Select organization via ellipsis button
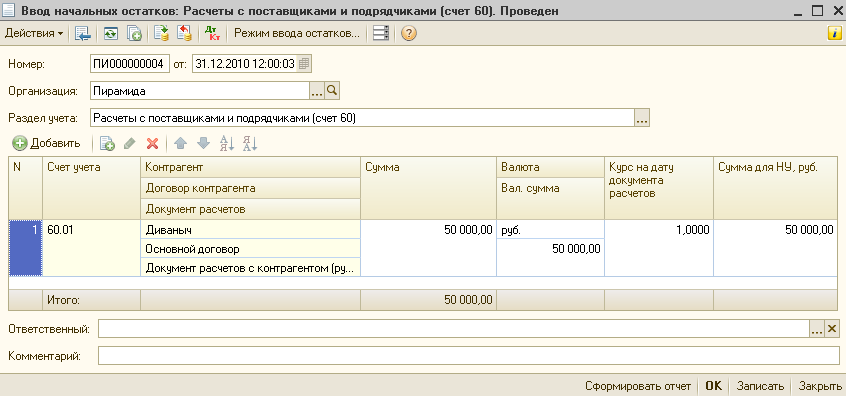This screenshot has width=846, height=396. [317, 91]
